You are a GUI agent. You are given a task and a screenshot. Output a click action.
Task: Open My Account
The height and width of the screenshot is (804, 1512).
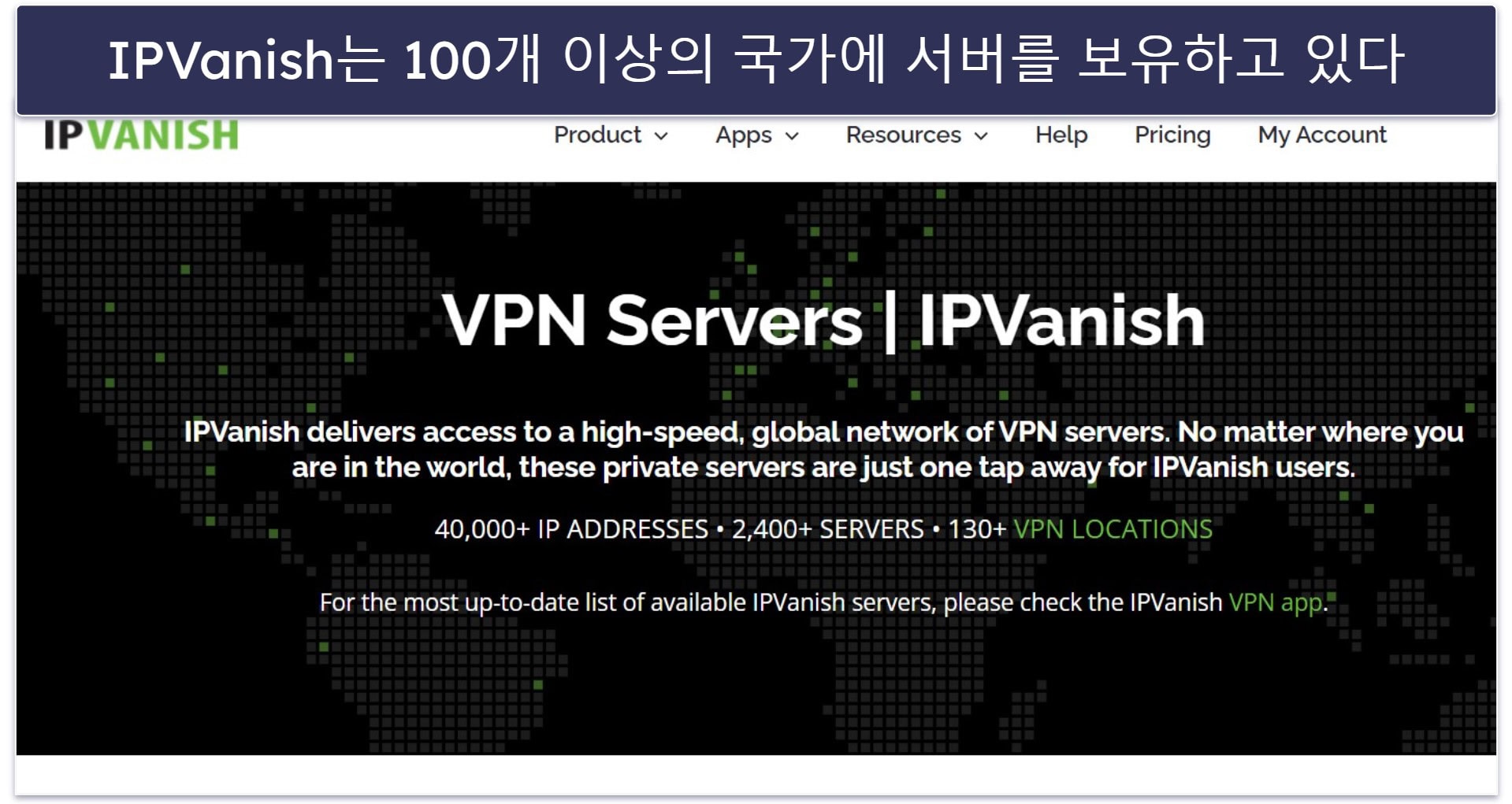[1322, 135]
